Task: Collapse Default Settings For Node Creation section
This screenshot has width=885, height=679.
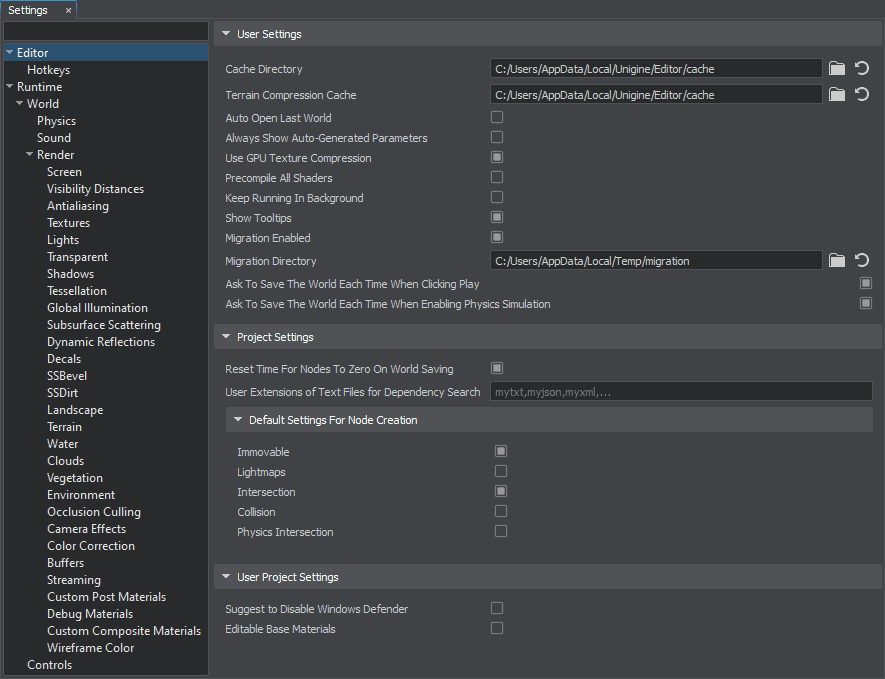Action: coord(238,420)
